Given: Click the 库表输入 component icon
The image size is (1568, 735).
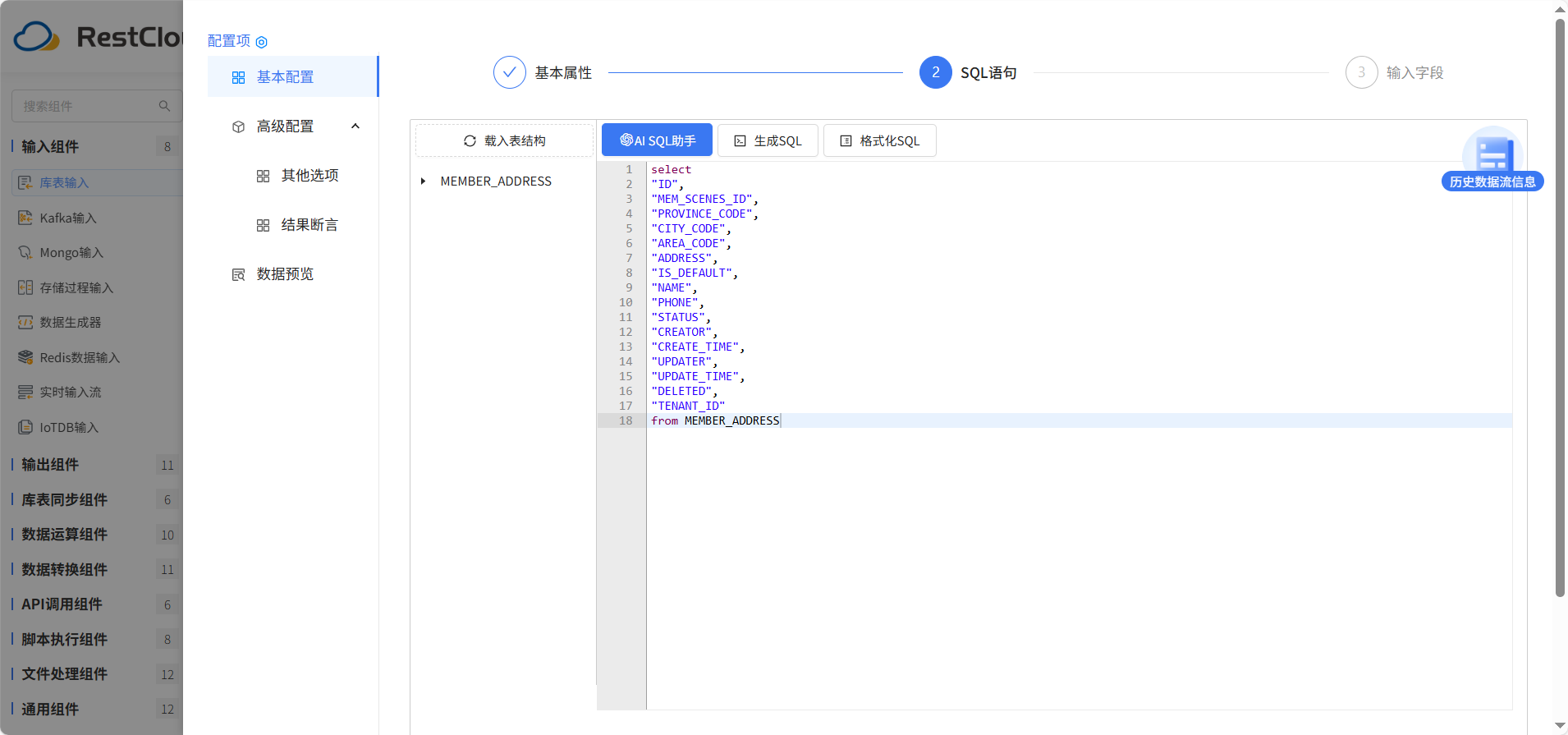Looking at the screenshot, I should (x=25, y=182).
